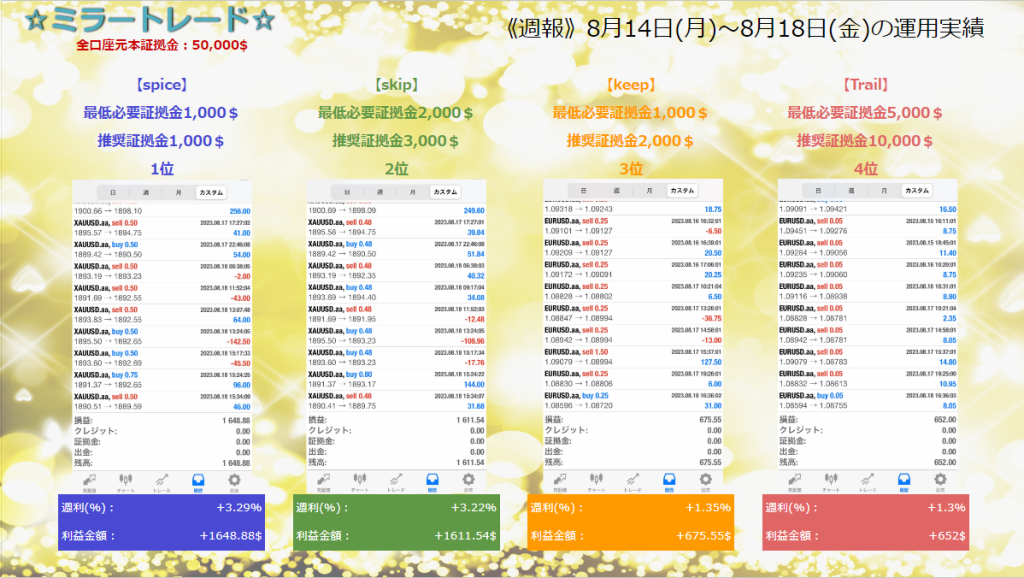The width and height of the screenshot is (1024, 578).
Task: Click the orange keep profit box +675.55$
Action: tap(631, 522)
